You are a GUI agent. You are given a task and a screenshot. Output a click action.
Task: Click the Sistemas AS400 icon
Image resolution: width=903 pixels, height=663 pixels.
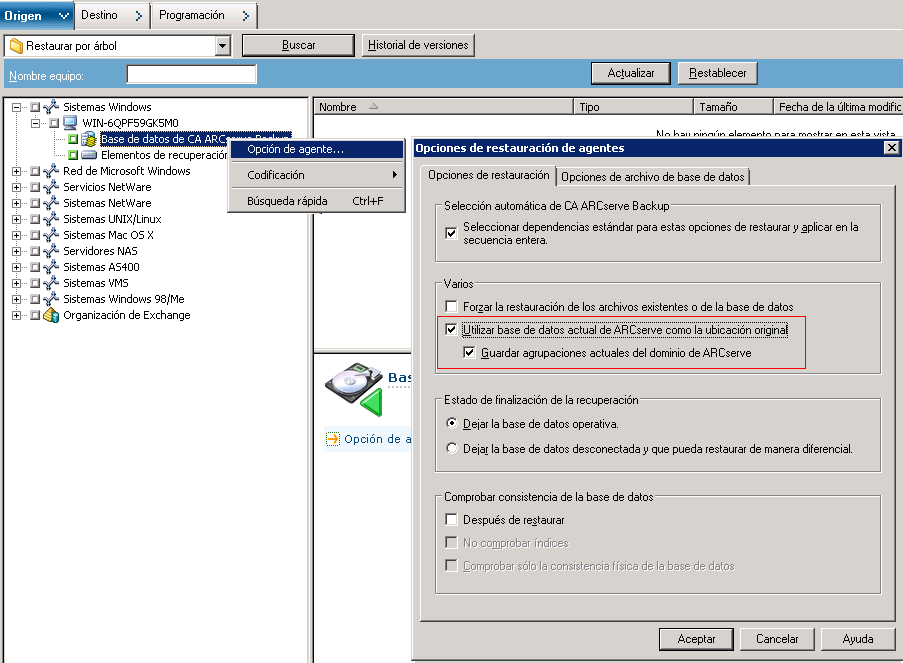click(x=51, y=267)
